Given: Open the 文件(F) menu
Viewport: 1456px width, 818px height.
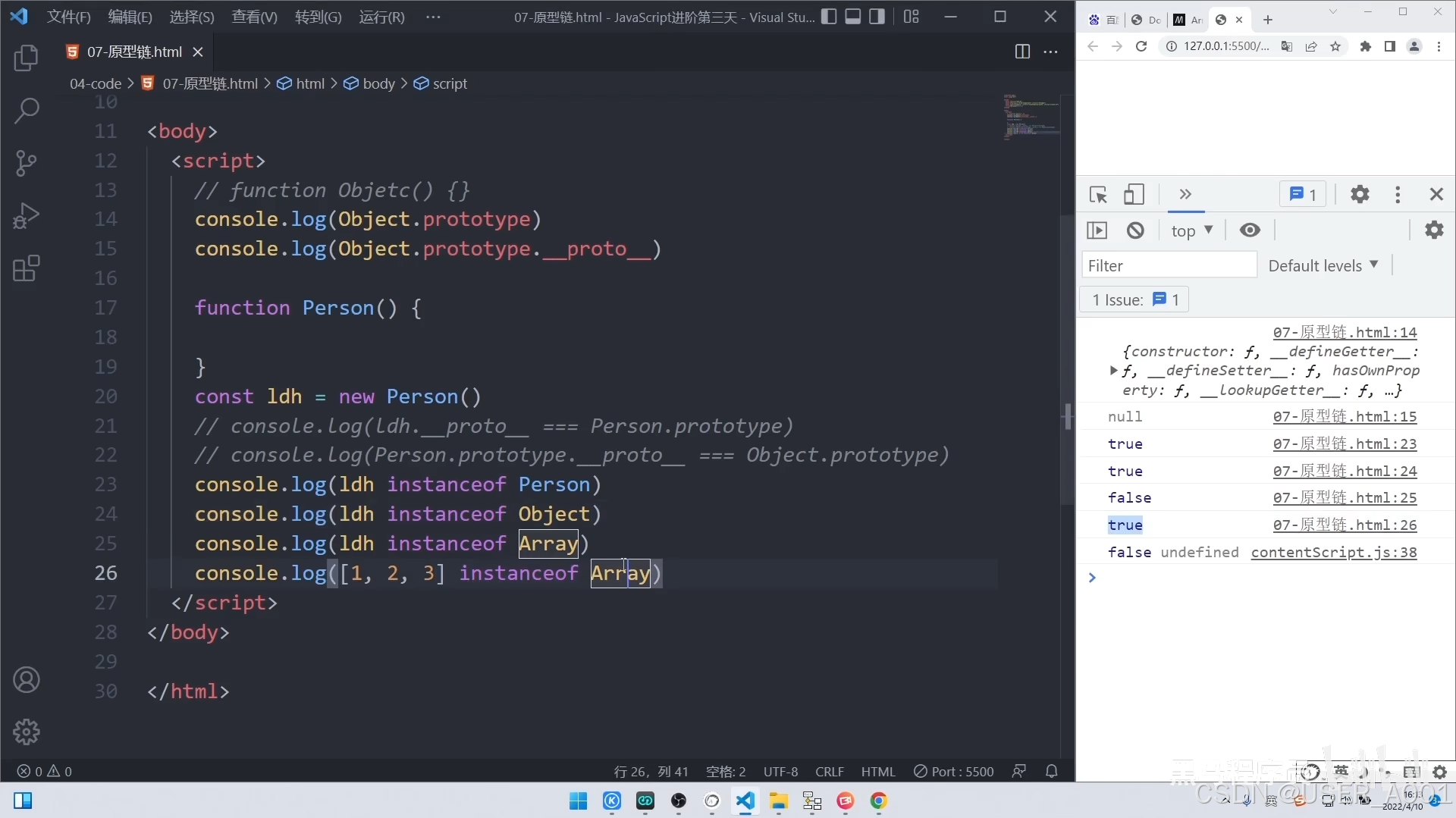Looking at the screenshot, I should tap(69, 17).
